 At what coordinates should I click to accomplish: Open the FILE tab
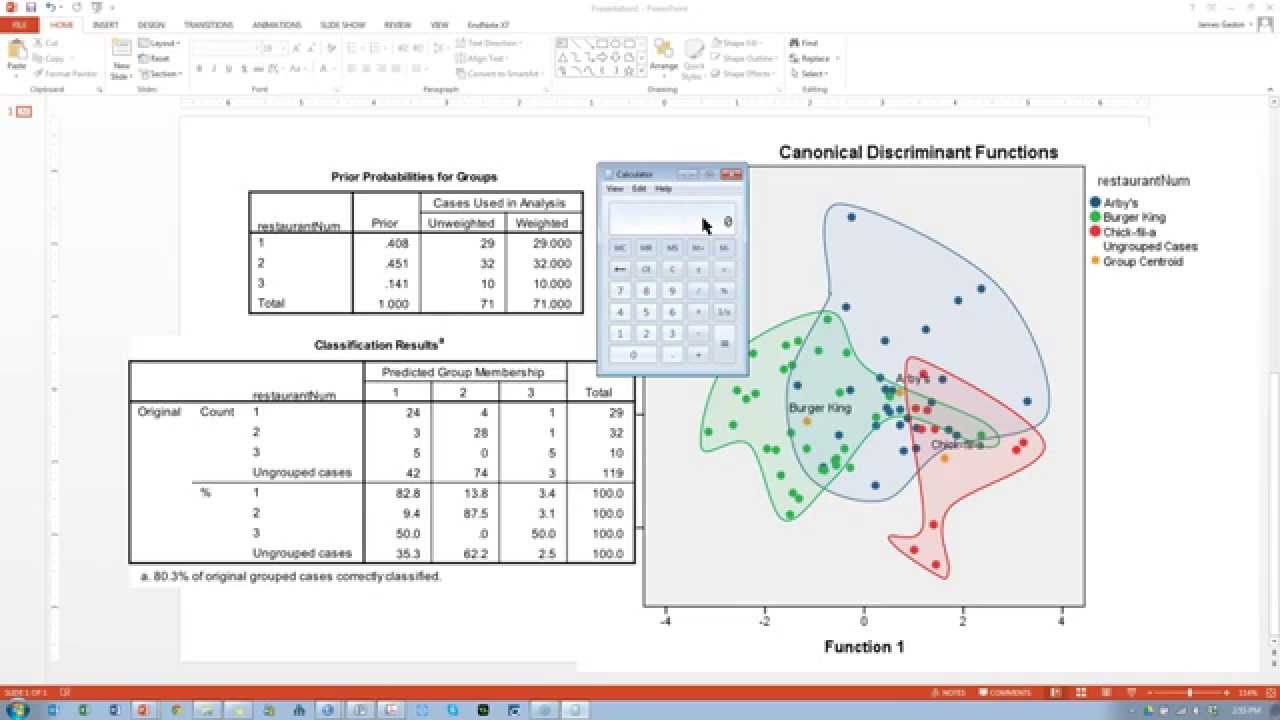[20, 24]
